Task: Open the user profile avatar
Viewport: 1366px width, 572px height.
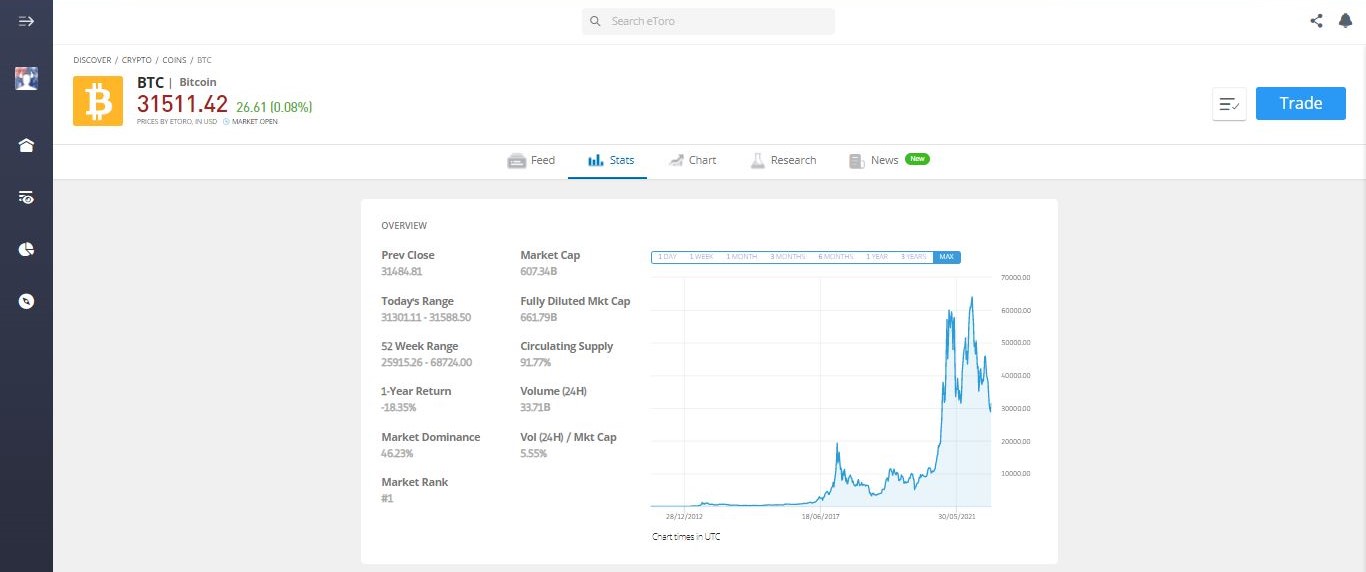Action: (26, 79)
